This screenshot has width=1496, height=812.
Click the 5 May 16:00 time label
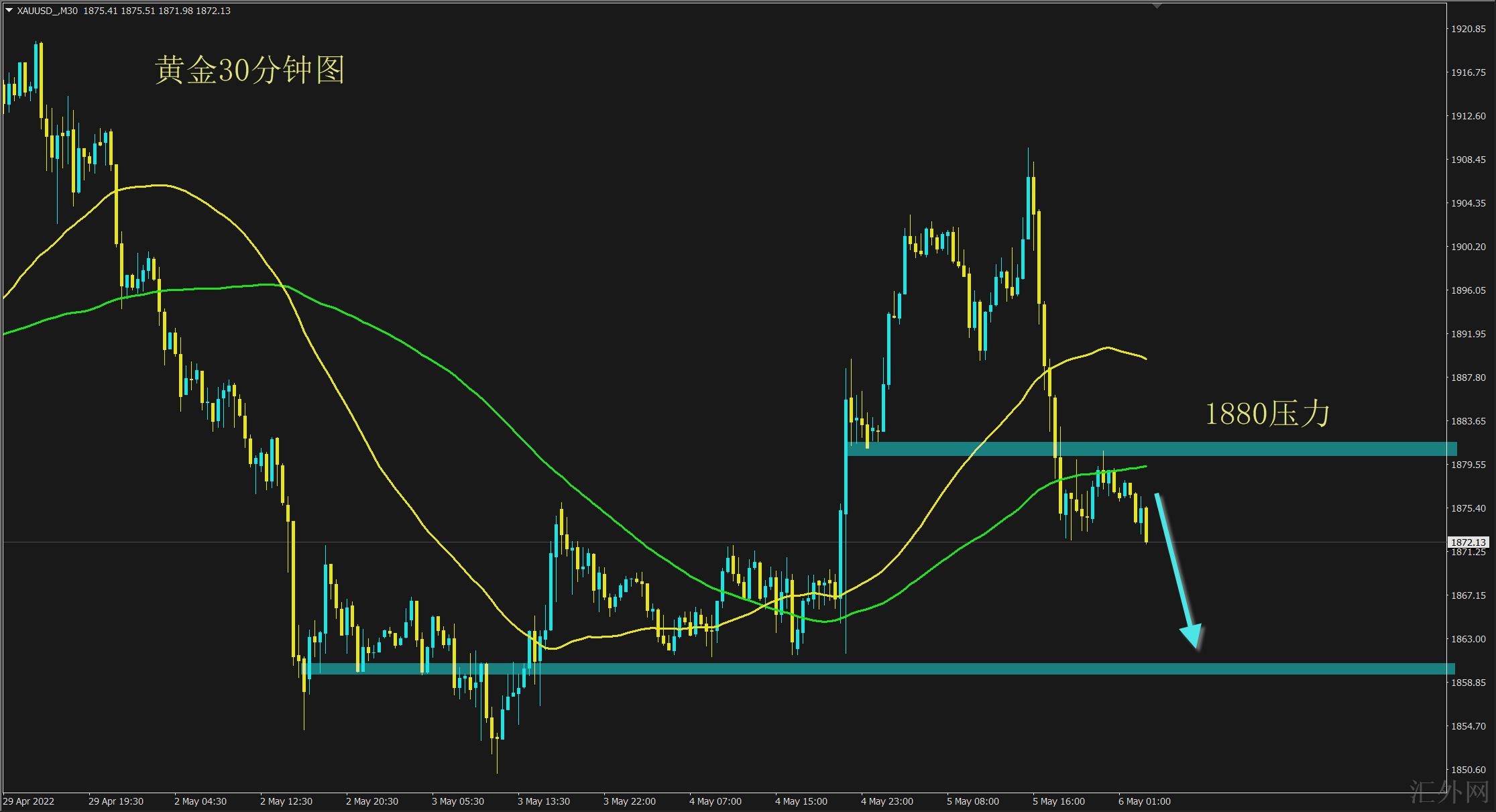pos(1058,801)
